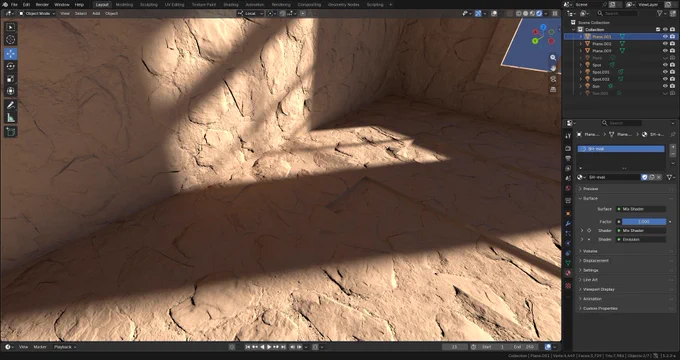Image resolution: width=680 pixels, height=360 pixels.
Task: Collapse the Surface panel
Action: point(625,198)
